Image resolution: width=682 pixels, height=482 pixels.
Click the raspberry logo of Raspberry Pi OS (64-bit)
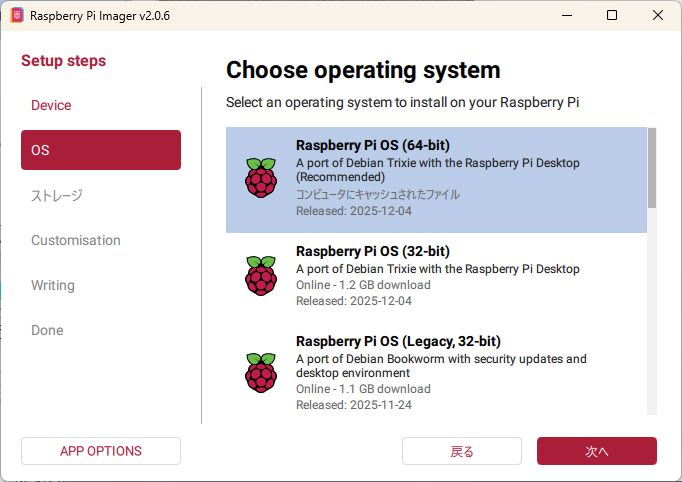(261, 178)
